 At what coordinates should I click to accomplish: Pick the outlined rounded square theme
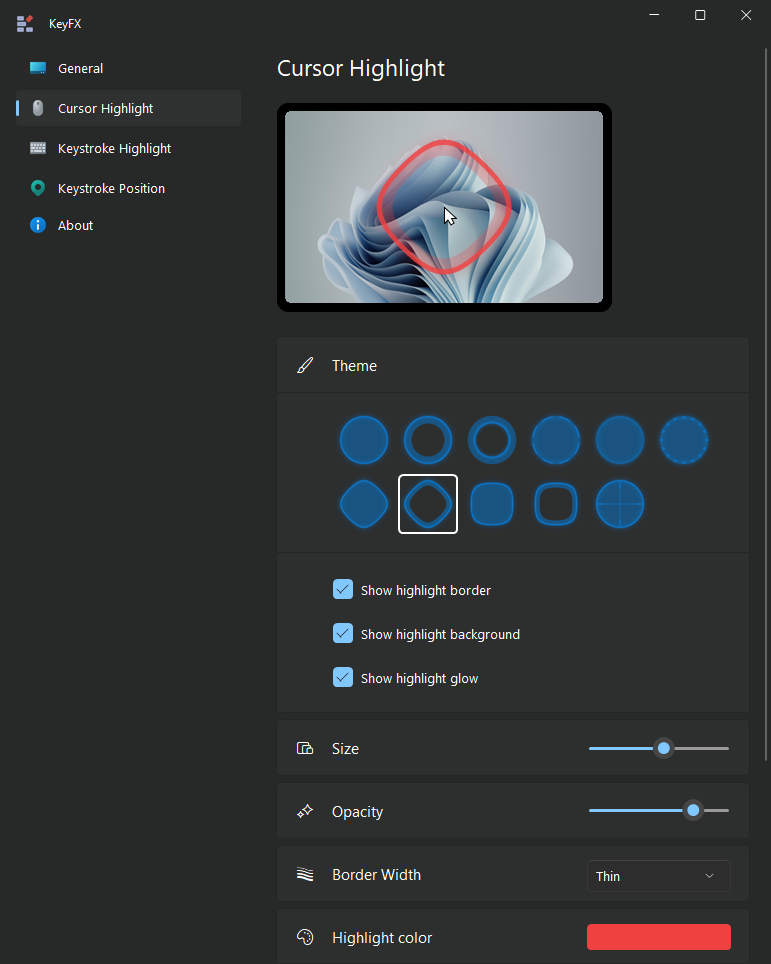(556, 504)
